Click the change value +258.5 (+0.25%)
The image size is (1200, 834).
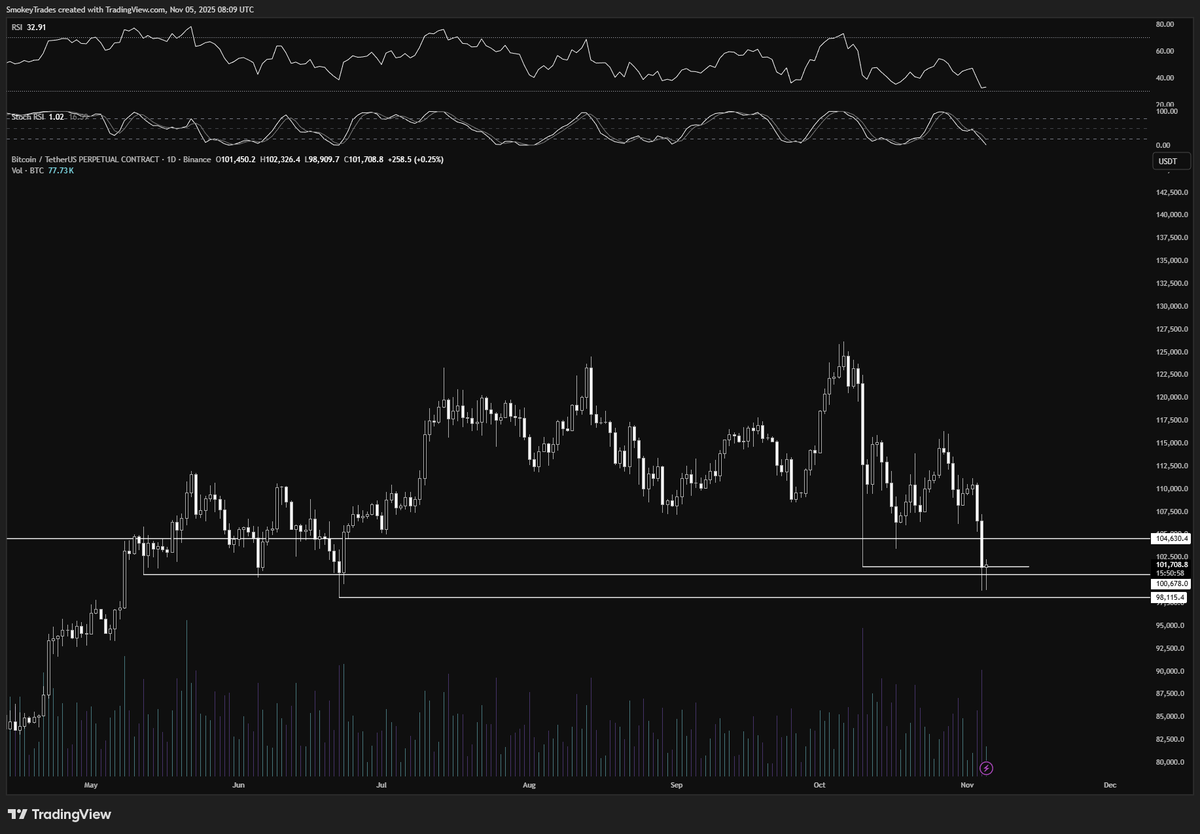[x=416, y=159]
